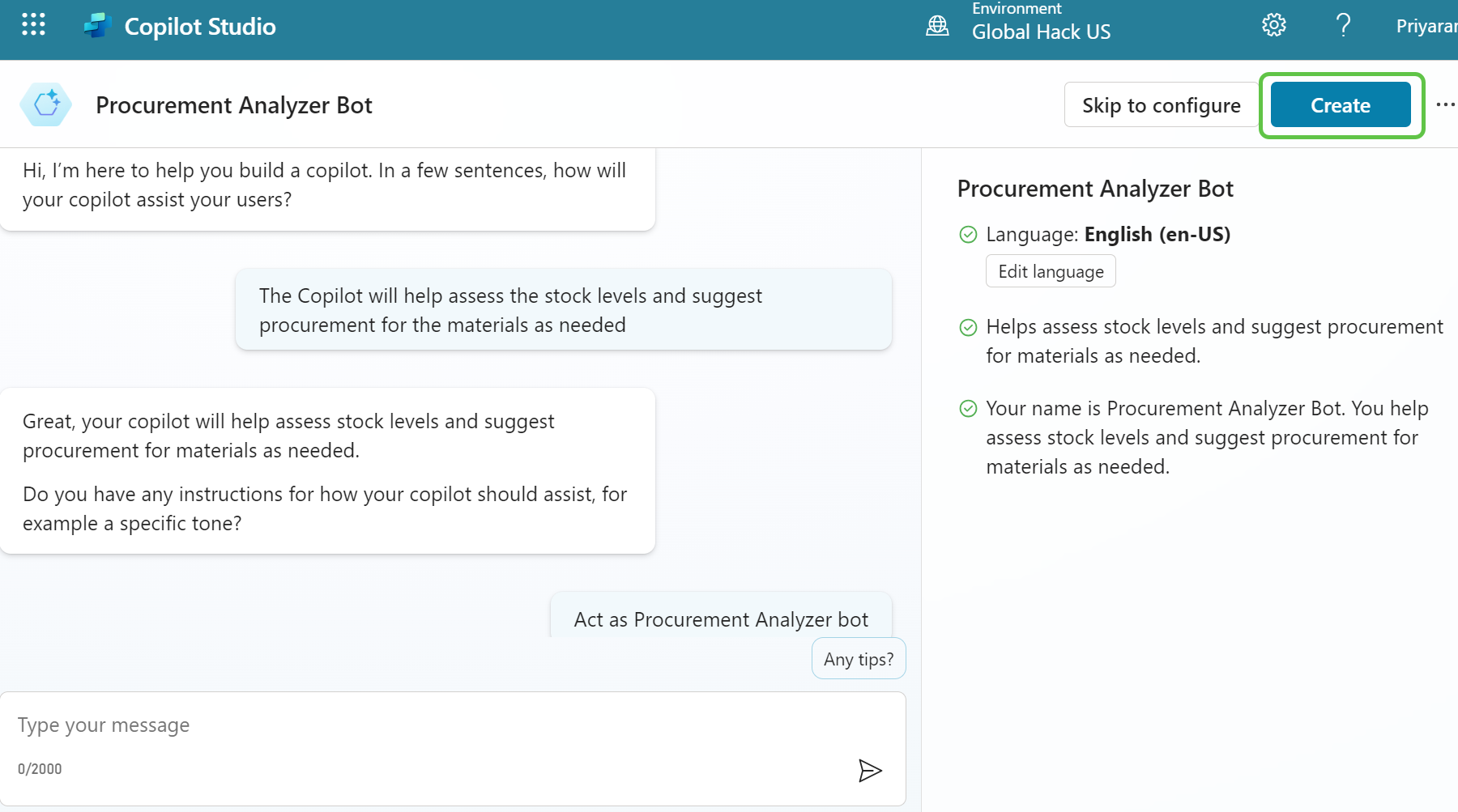Viewport: 1458px width, 812px height.
Task: Focus the 'Type your message' input field
Action: (x=437, y=725)
